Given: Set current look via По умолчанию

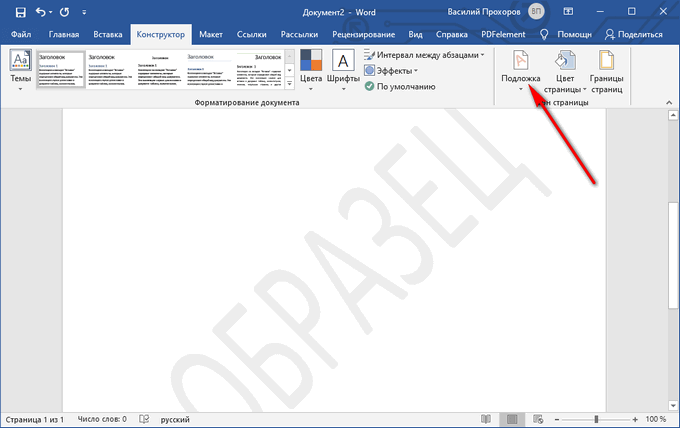Looking at the screenshot, I should click(x=400, y=87).
